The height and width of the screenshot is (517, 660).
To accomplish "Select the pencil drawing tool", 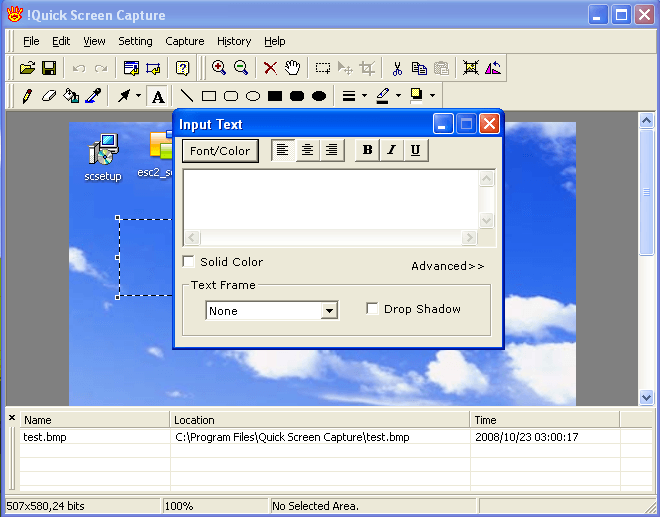I will tap(27, 96).
